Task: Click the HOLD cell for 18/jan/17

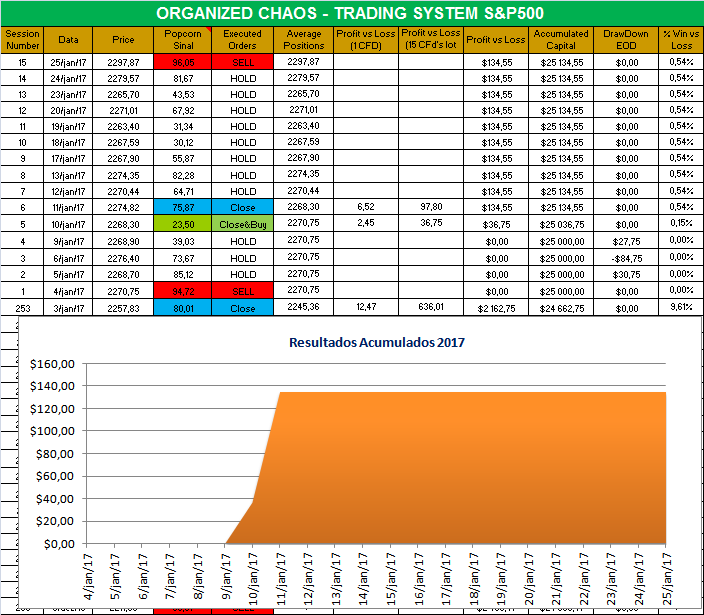Action: [242, 142]
